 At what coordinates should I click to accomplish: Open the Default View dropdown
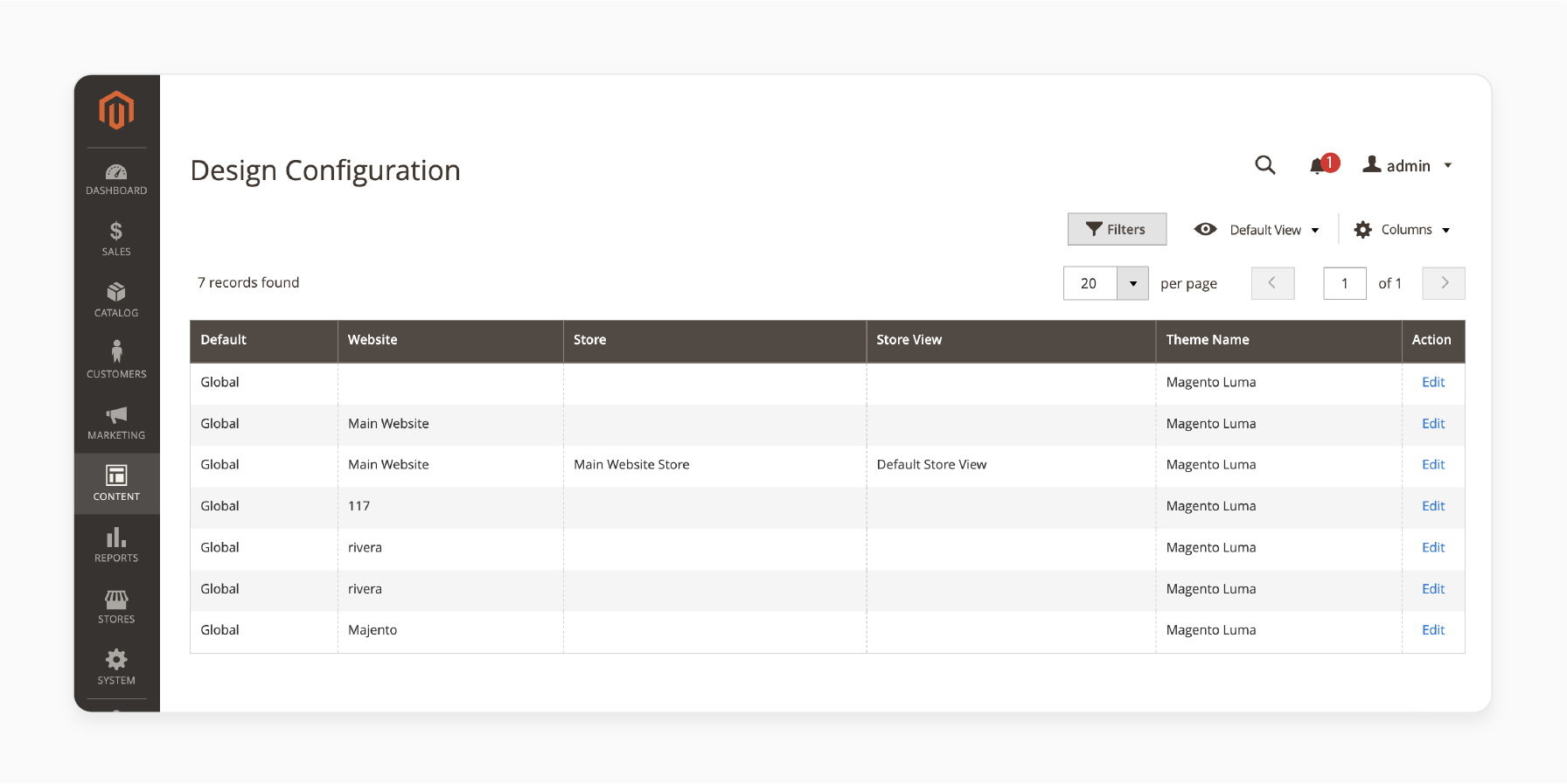[1257, 229]
